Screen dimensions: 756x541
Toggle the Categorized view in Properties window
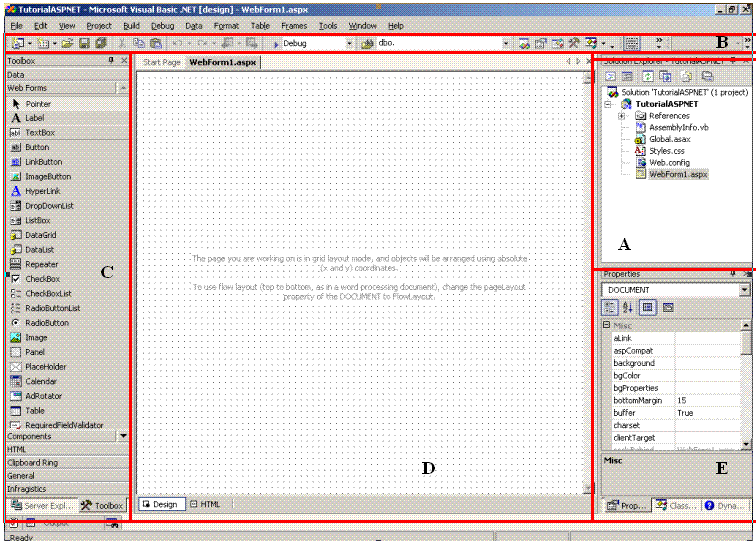point(610,308)
